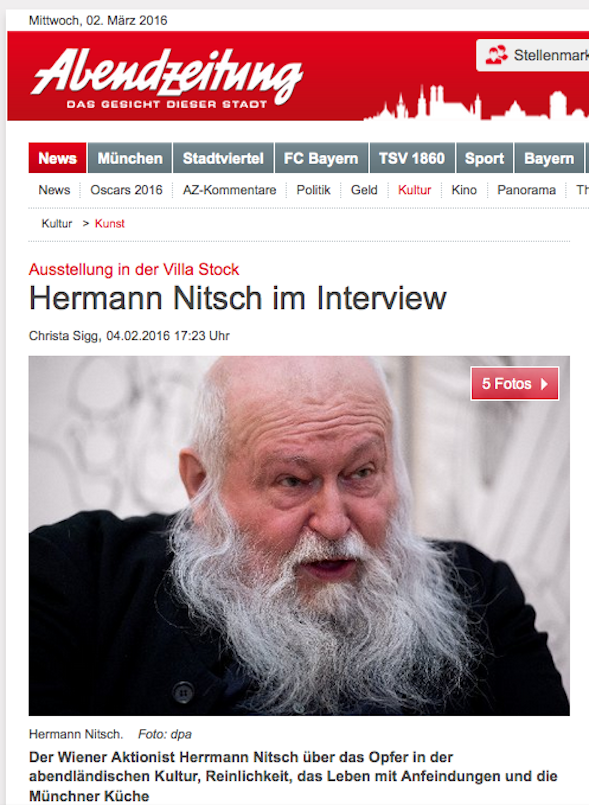Open the Bayern navigation tab
The height and width of the screenshot is (805, 589).
click(x=549, y=158)
